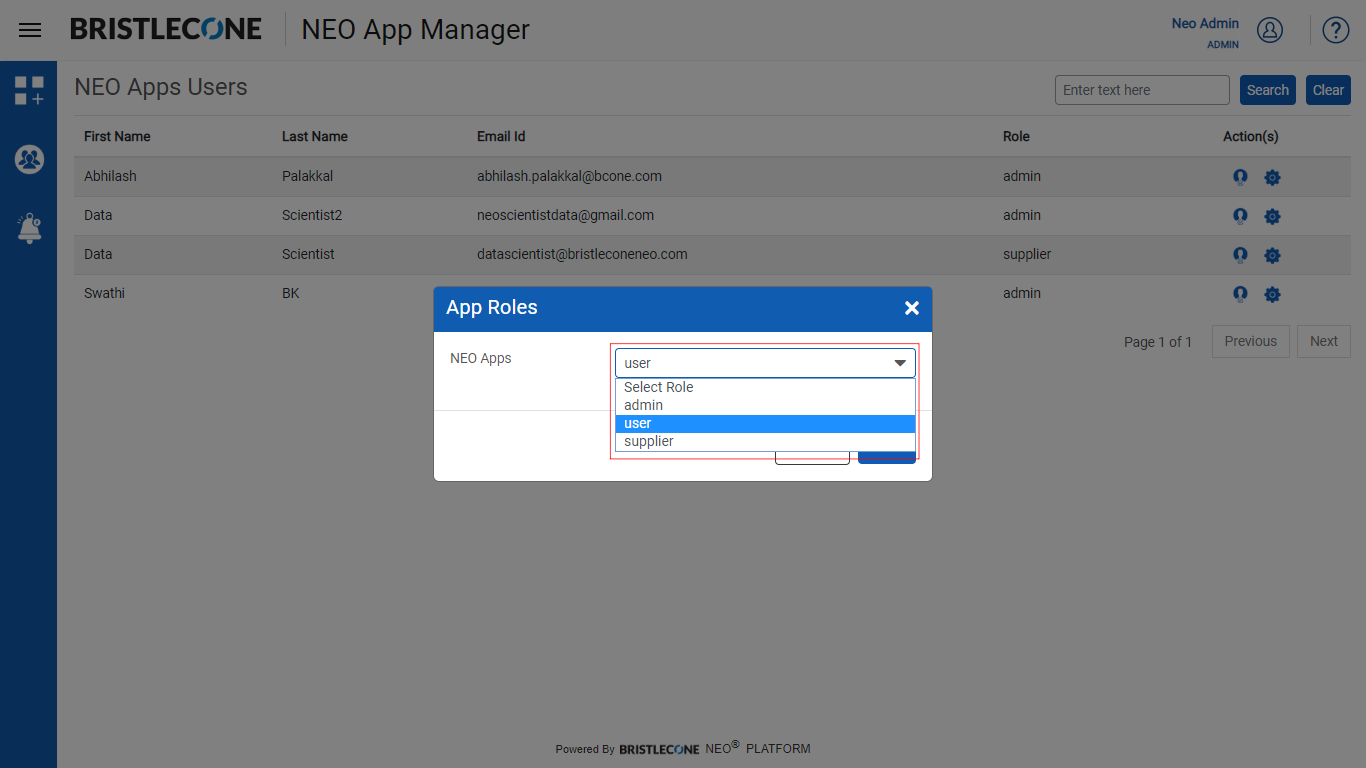This screenshot has height=768, width=1366.
Task: Click the neoscientistdata@gmail.com email cell
Action: 565,215
